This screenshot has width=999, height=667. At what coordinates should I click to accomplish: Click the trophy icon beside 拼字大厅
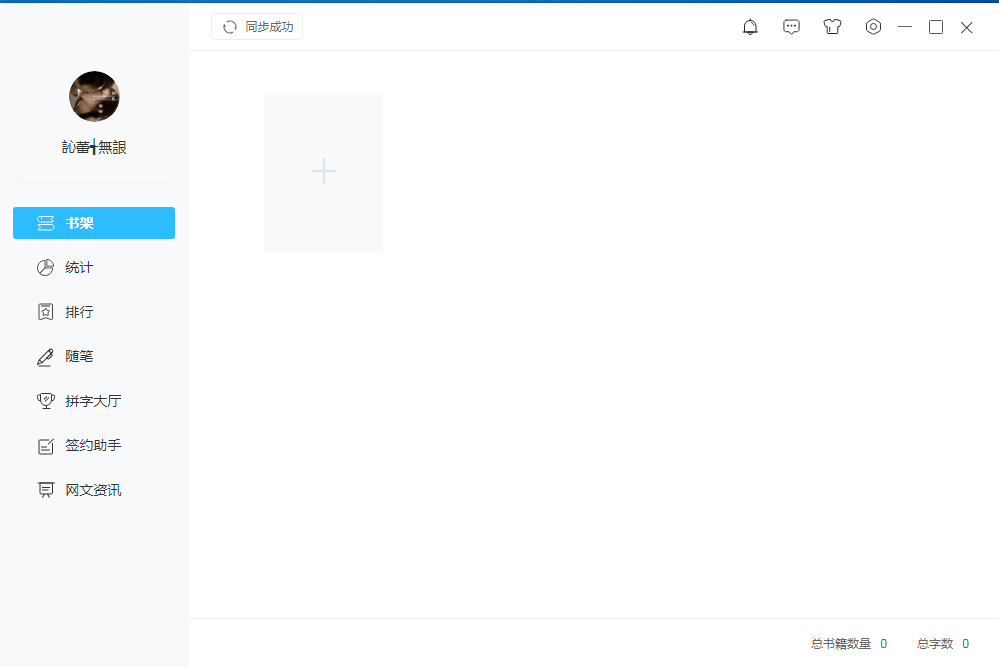pos(45,401)
